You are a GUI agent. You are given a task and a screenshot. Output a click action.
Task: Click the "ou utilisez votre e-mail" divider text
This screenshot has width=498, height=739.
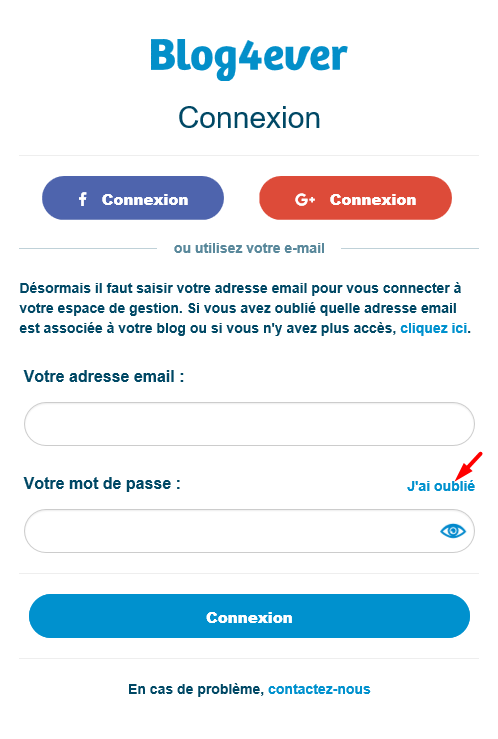(249, 248)
